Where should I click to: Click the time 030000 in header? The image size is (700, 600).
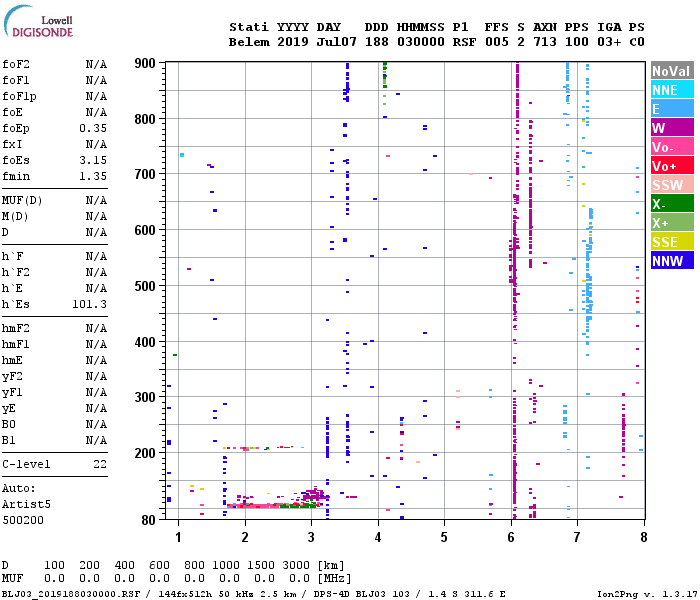pyautogui.click(x=421, y=42)
